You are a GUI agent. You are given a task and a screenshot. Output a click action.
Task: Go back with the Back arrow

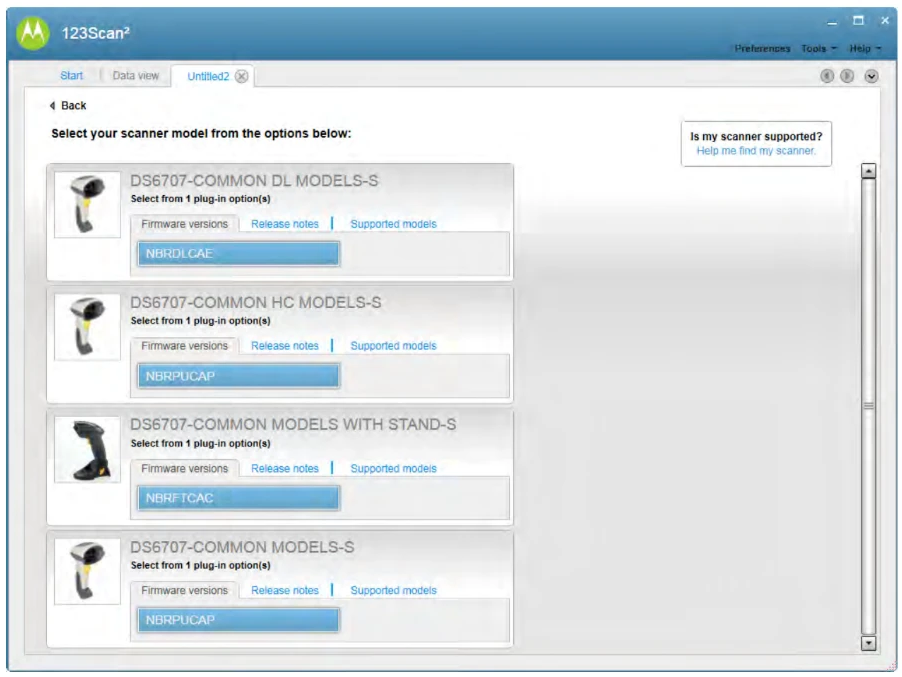point(68,105)
